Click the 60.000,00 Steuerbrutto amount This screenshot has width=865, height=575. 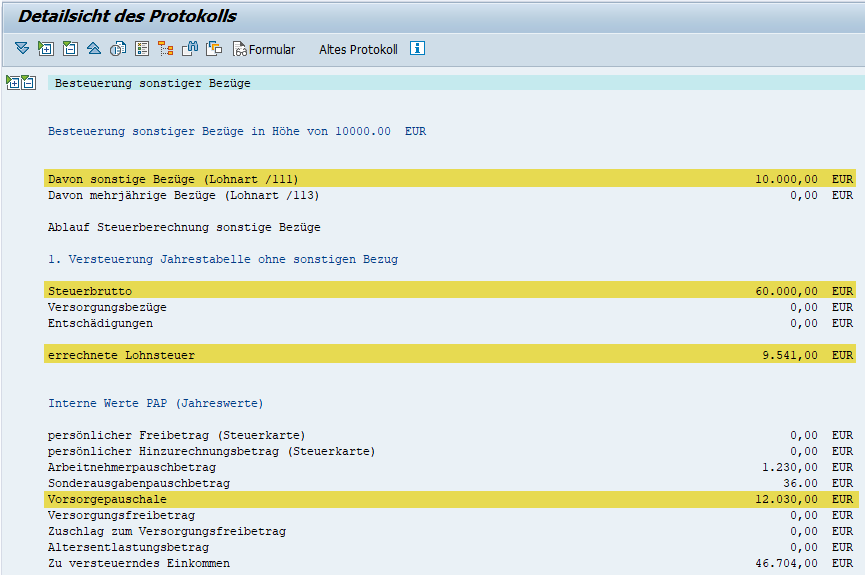point(787,291)
